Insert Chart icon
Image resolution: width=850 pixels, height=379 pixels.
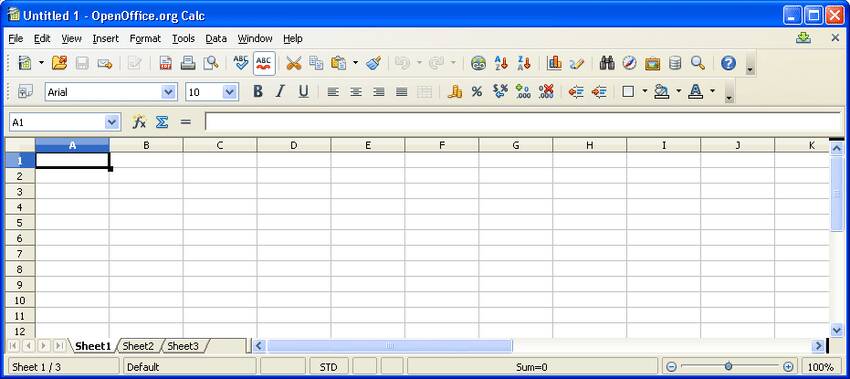pyautogui.click(x=554, y=63)
